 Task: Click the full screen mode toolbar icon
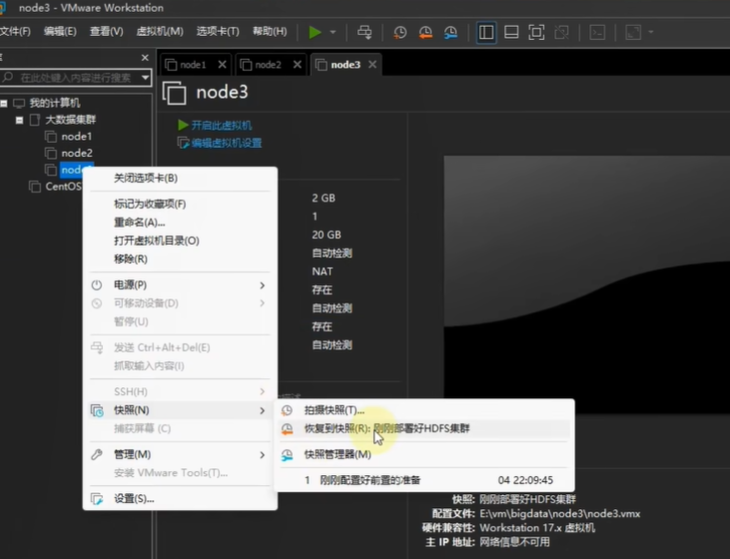[x=536, y=32]
